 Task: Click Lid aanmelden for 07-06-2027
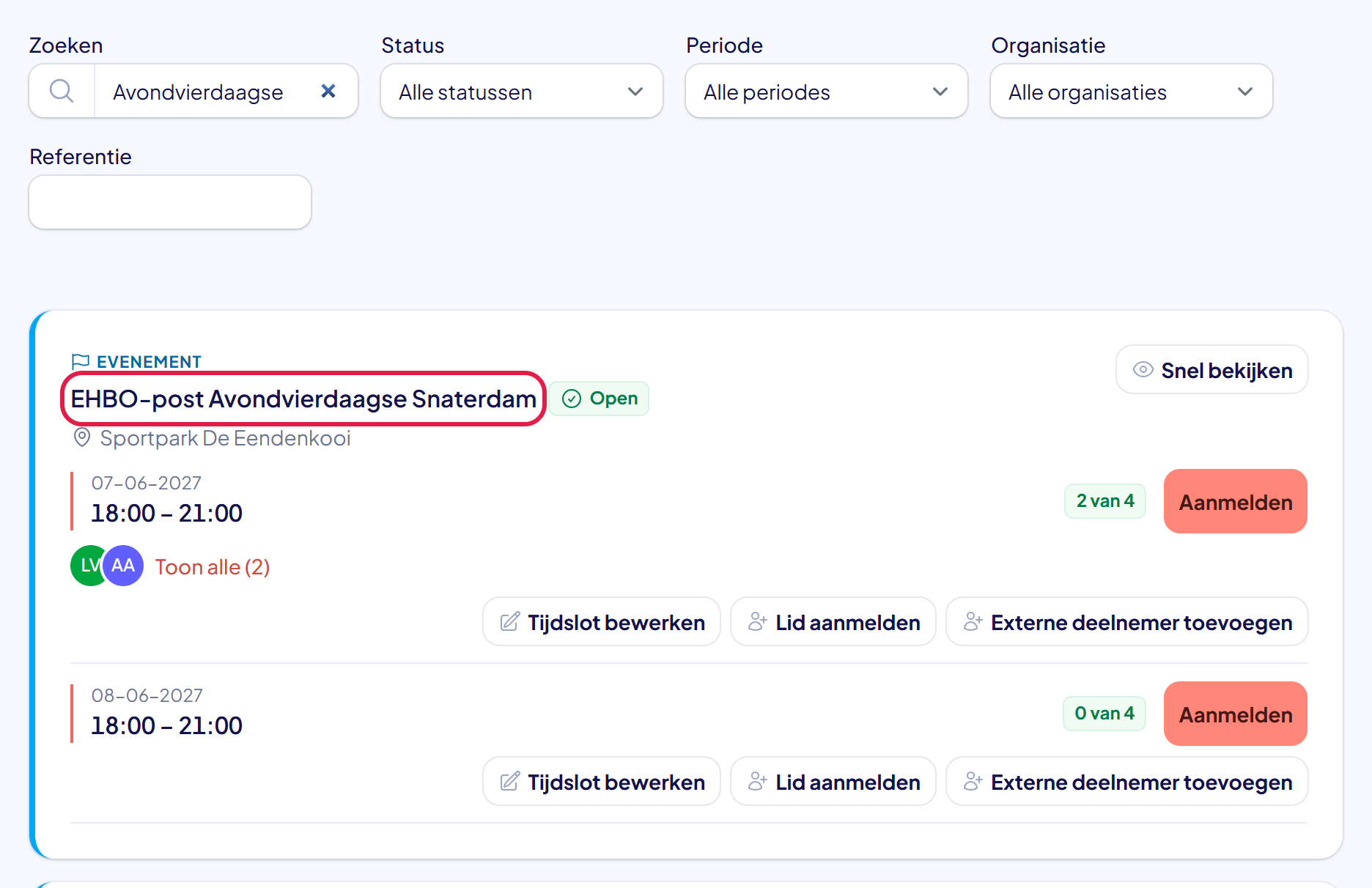(x=833, y=622)
